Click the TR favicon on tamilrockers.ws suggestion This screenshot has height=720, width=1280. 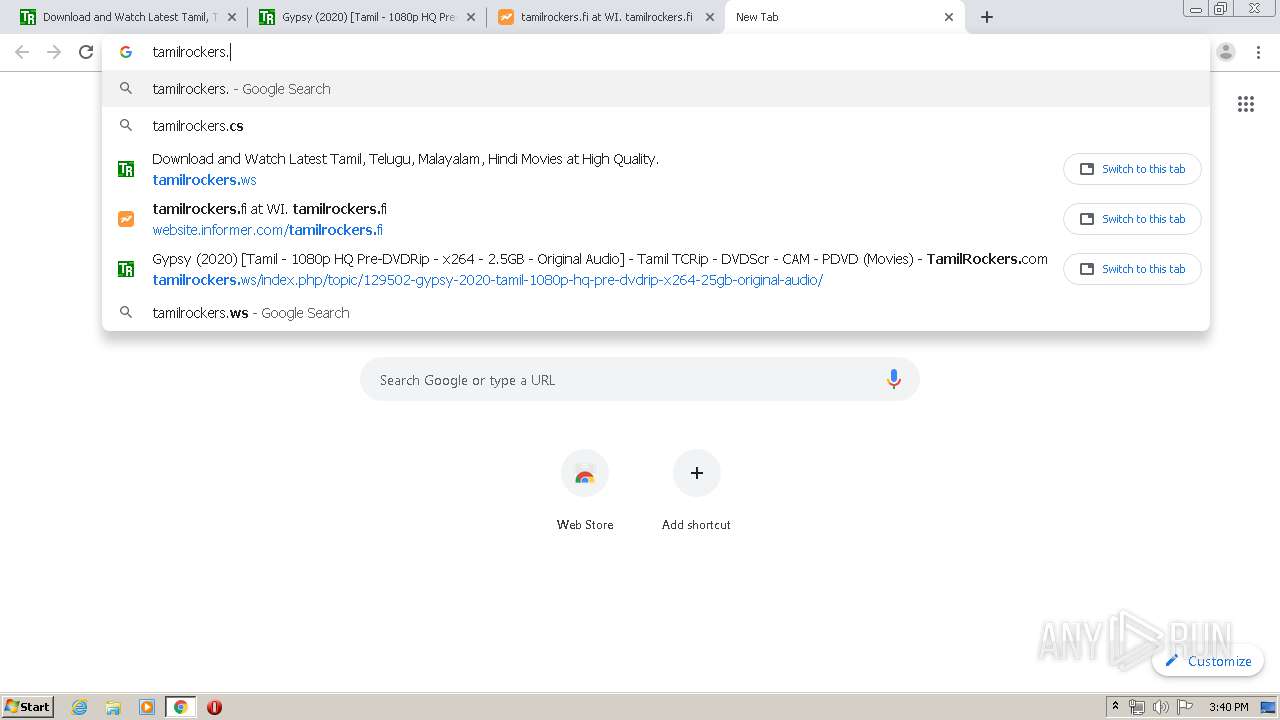pyautogui.click(x=126, y=169)
